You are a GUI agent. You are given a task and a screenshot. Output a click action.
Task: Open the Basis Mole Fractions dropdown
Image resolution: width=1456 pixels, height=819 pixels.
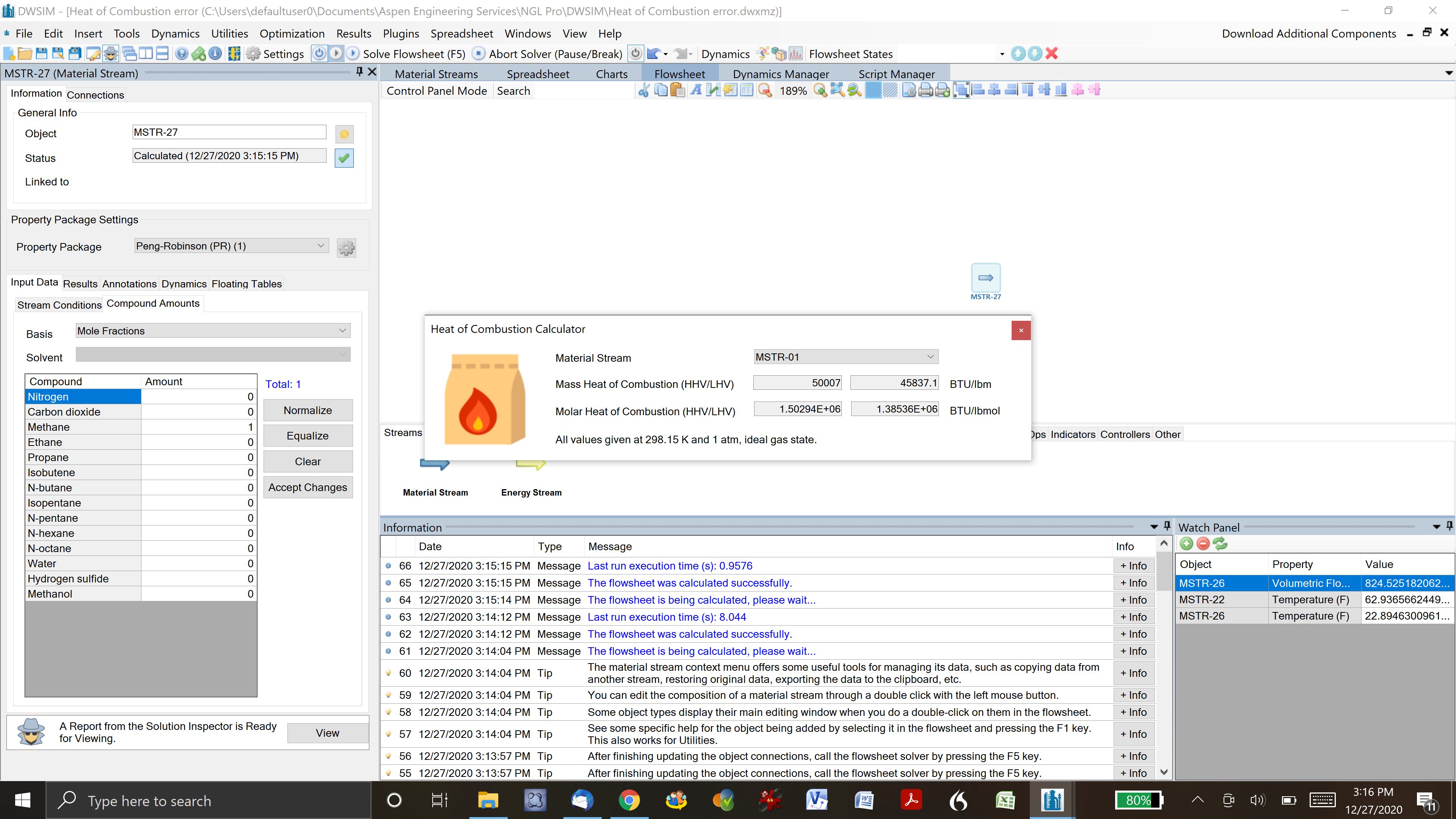pyautogui.click(x=342, y=331)
